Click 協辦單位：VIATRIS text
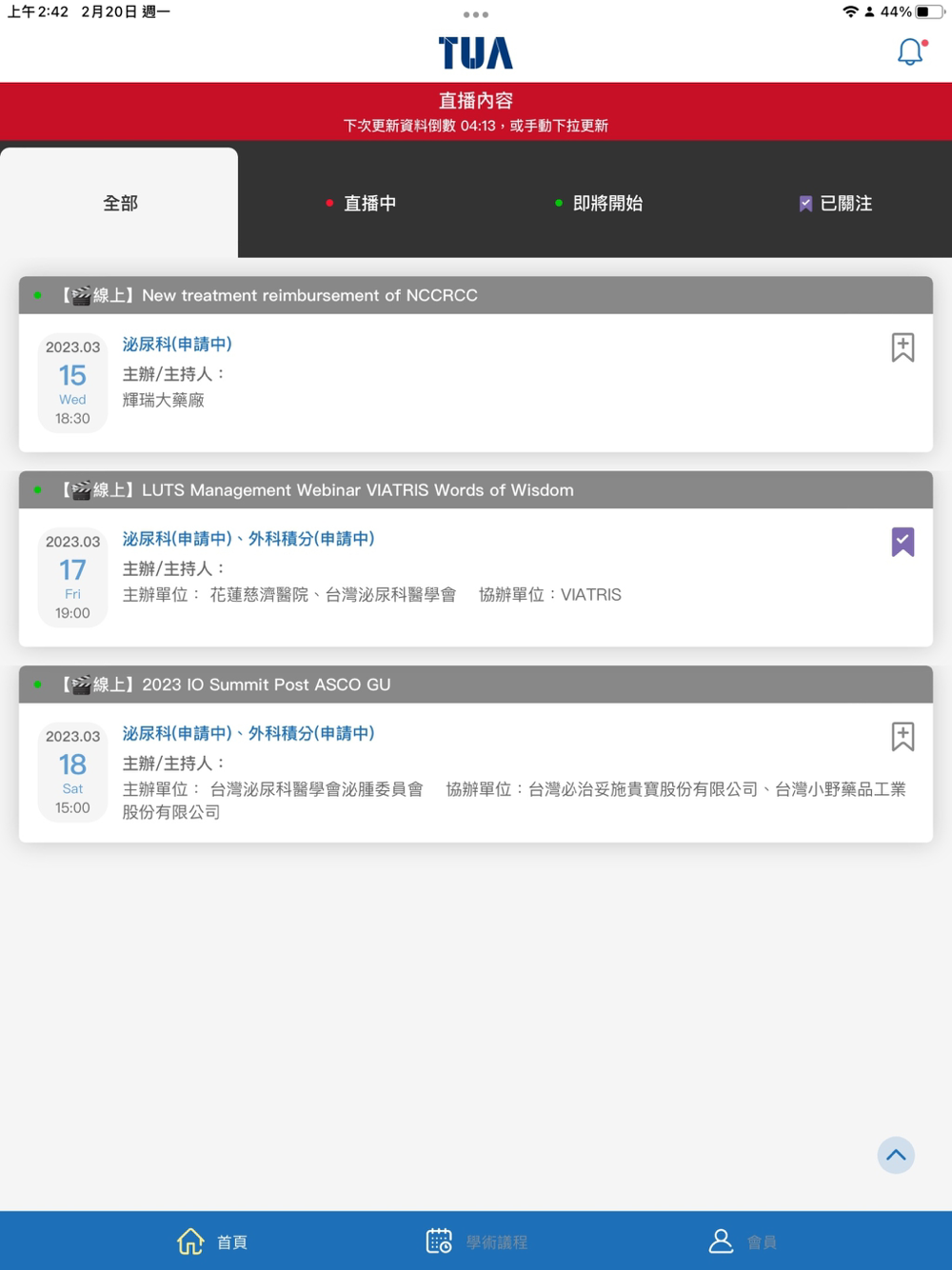 click(550, 595)
